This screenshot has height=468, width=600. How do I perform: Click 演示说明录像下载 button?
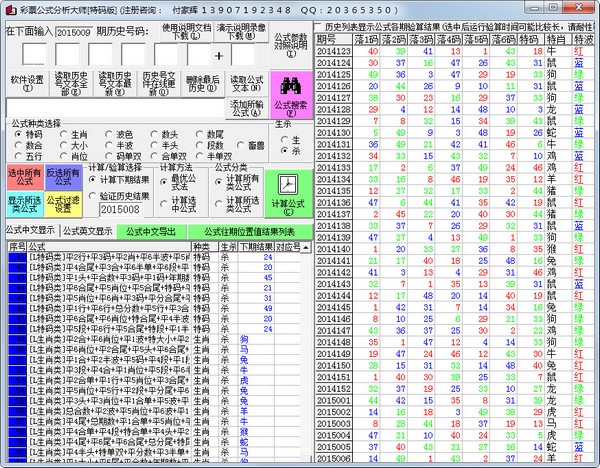tap(241, 31)
